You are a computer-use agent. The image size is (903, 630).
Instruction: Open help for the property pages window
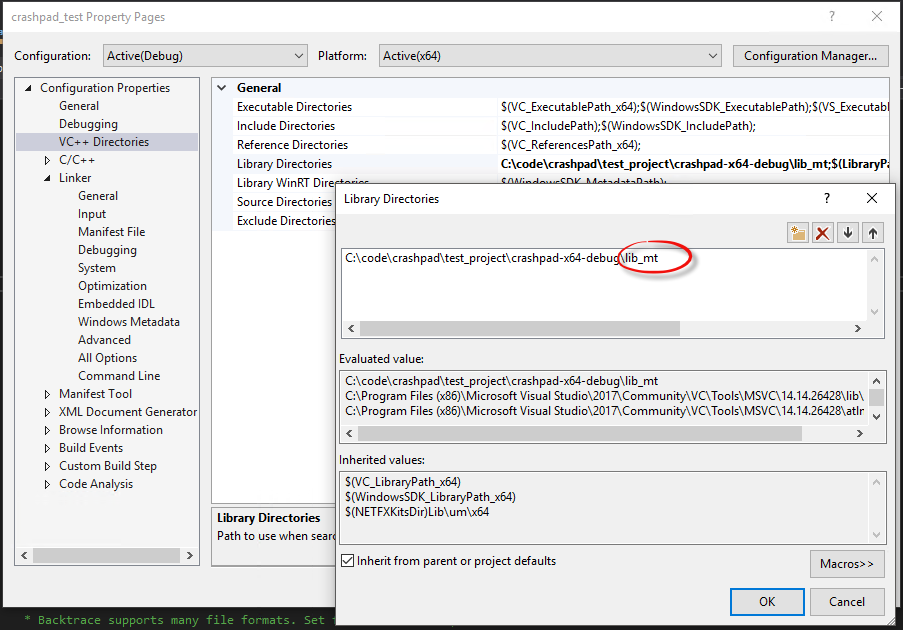(830, 16)
